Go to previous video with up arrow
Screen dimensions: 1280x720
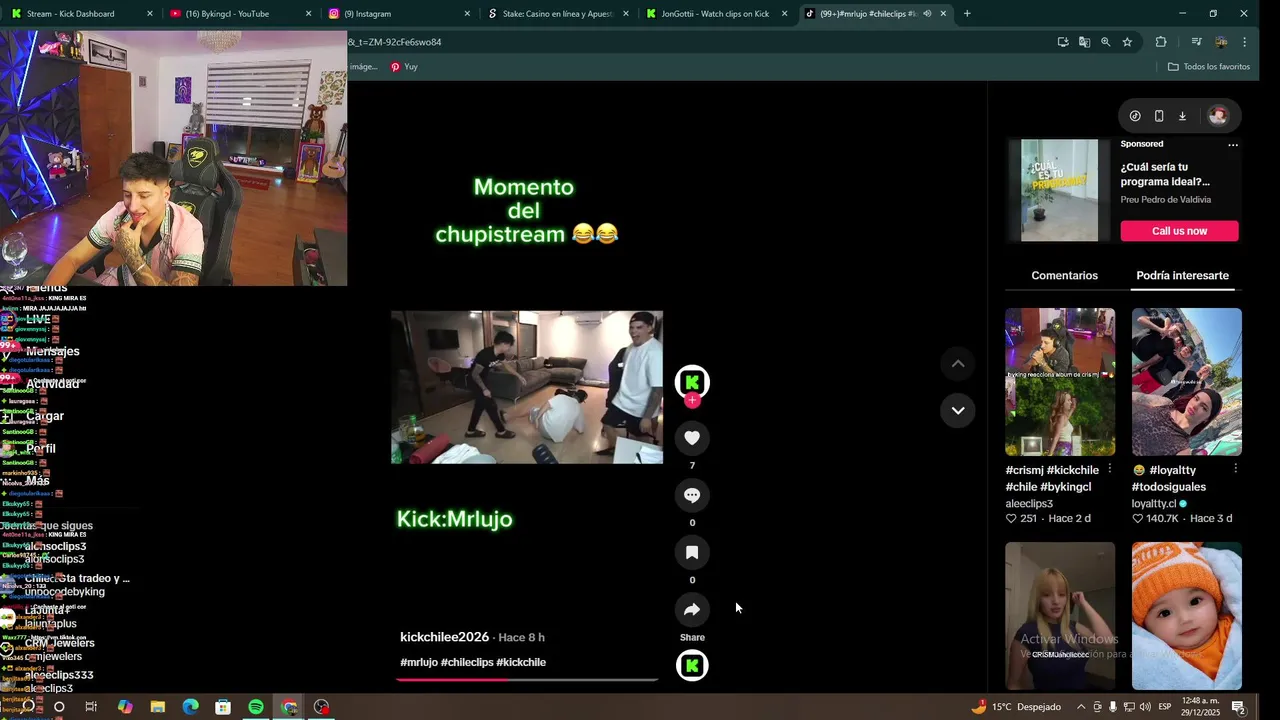958,364
